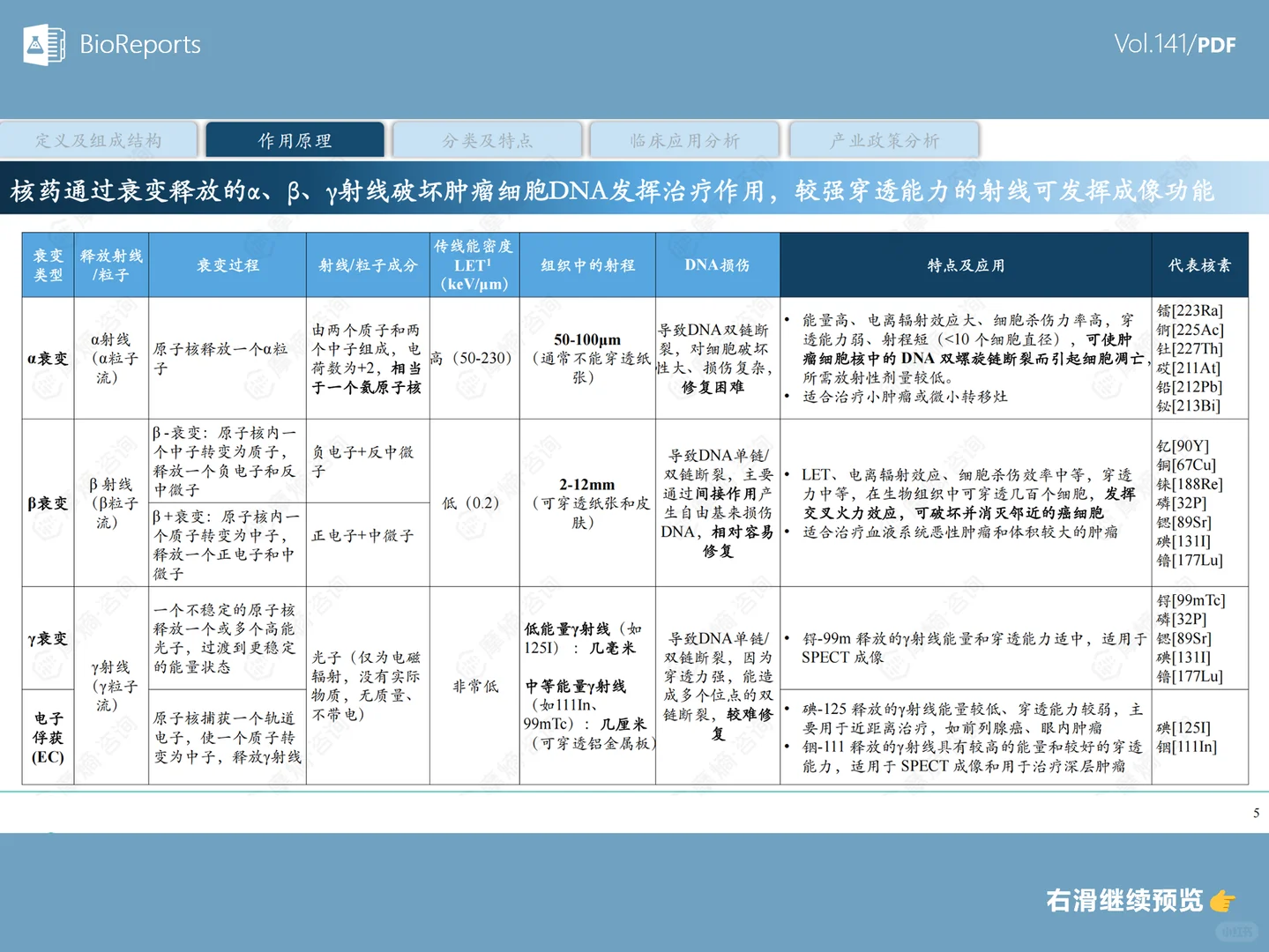Expand the 组织中的射程 column header
The image size is (1269, 952).
tap(587, 264)
